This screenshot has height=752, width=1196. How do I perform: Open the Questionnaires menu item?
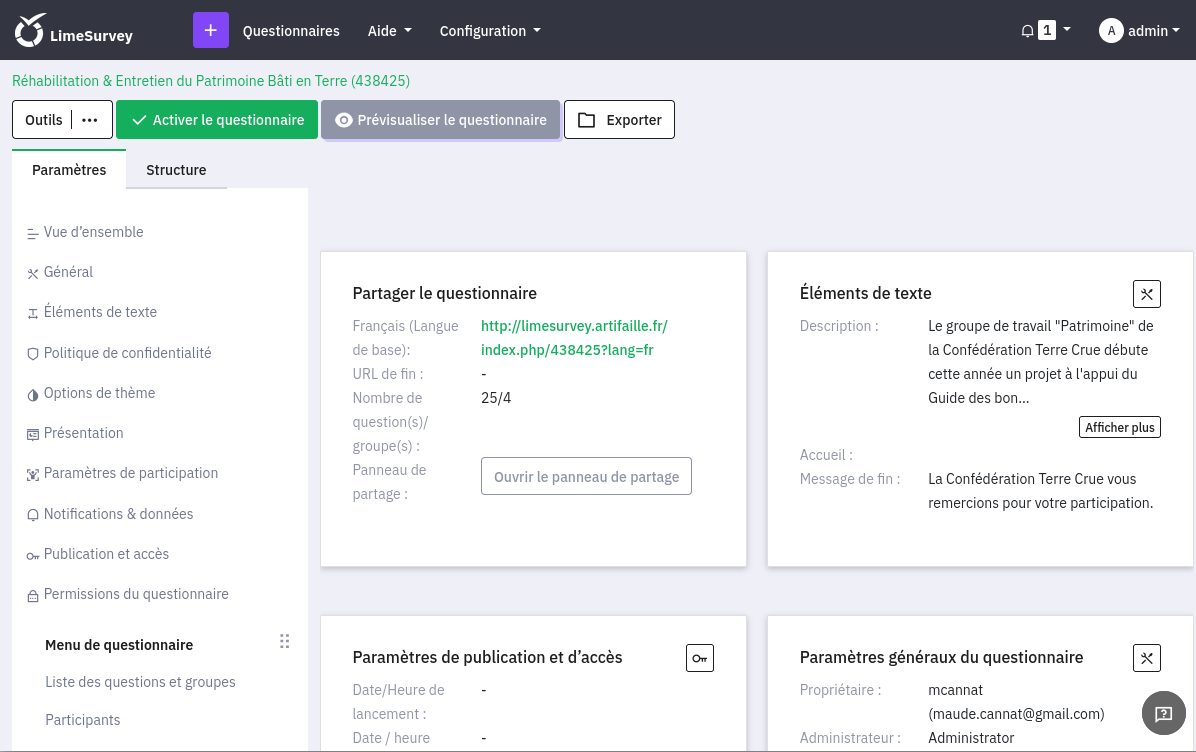(x=291, y=31)
